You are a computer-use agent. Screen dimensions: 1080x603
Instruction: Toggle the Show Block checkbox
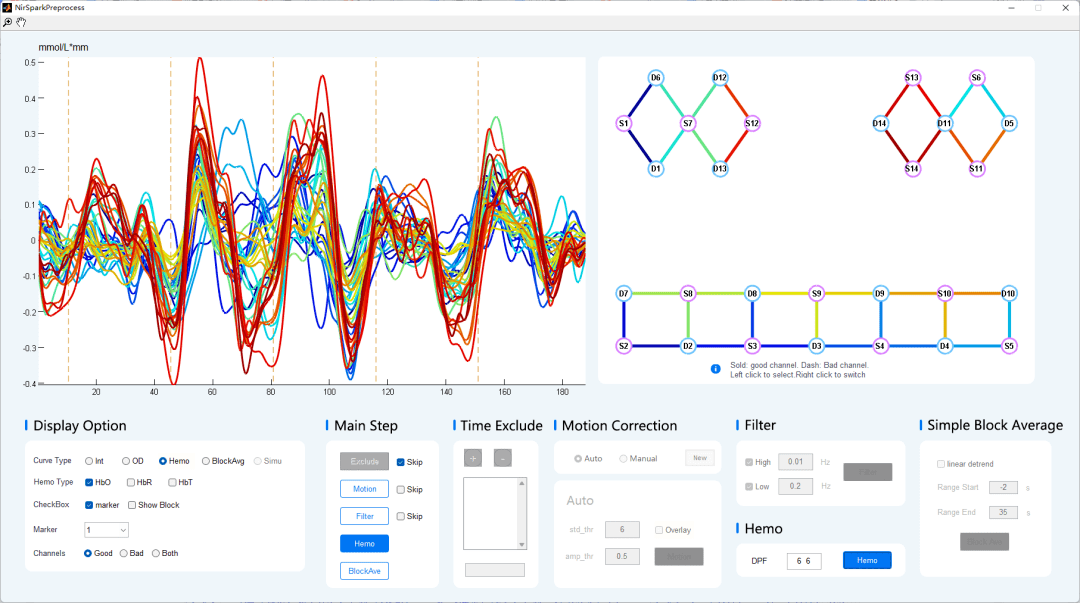(x=131, y=505)
